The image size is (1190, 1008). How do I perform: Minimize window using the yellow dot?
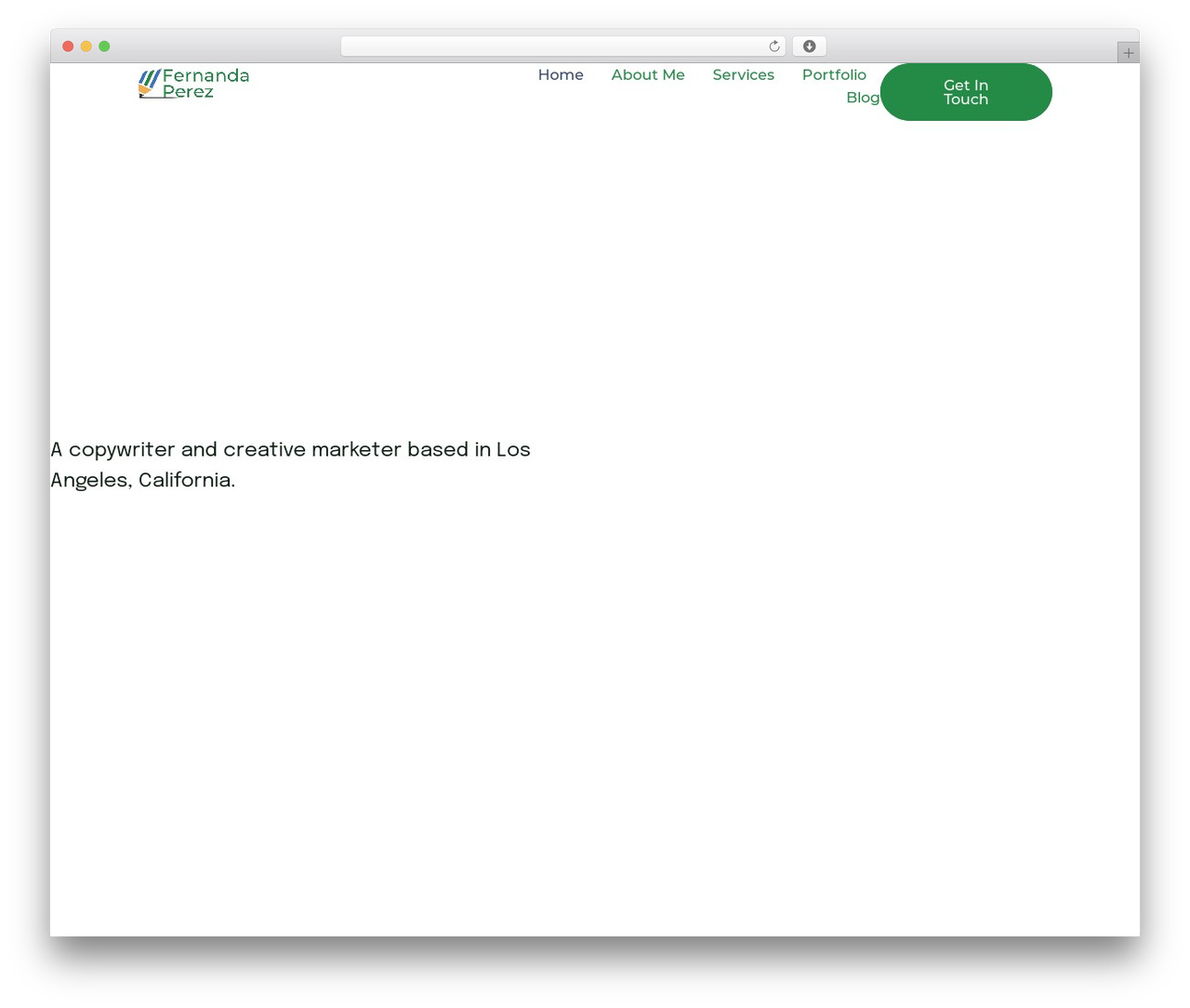pos(86,46)
